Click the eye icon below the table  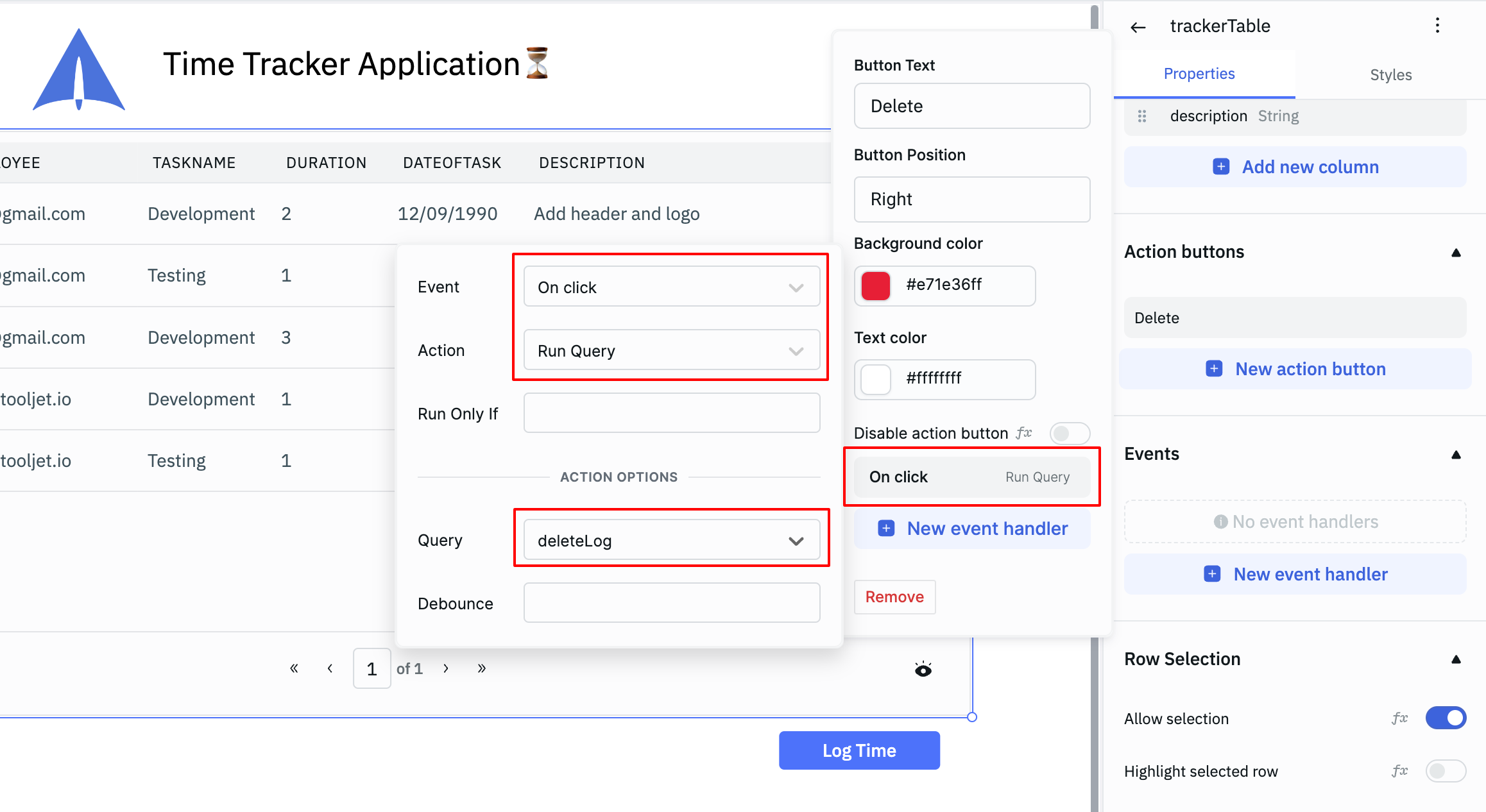923,670
